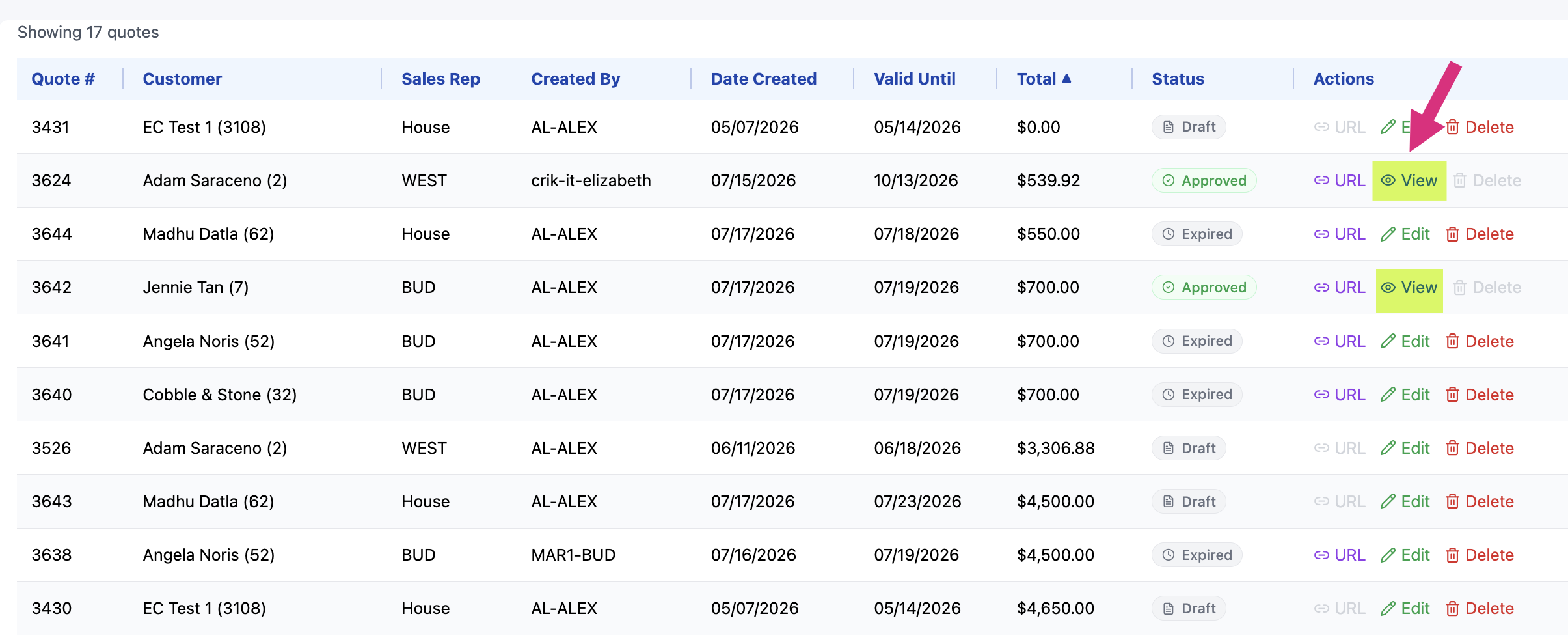Sort table by Date Created header
Screen dimensions: 1568x642
coord(763,79)
